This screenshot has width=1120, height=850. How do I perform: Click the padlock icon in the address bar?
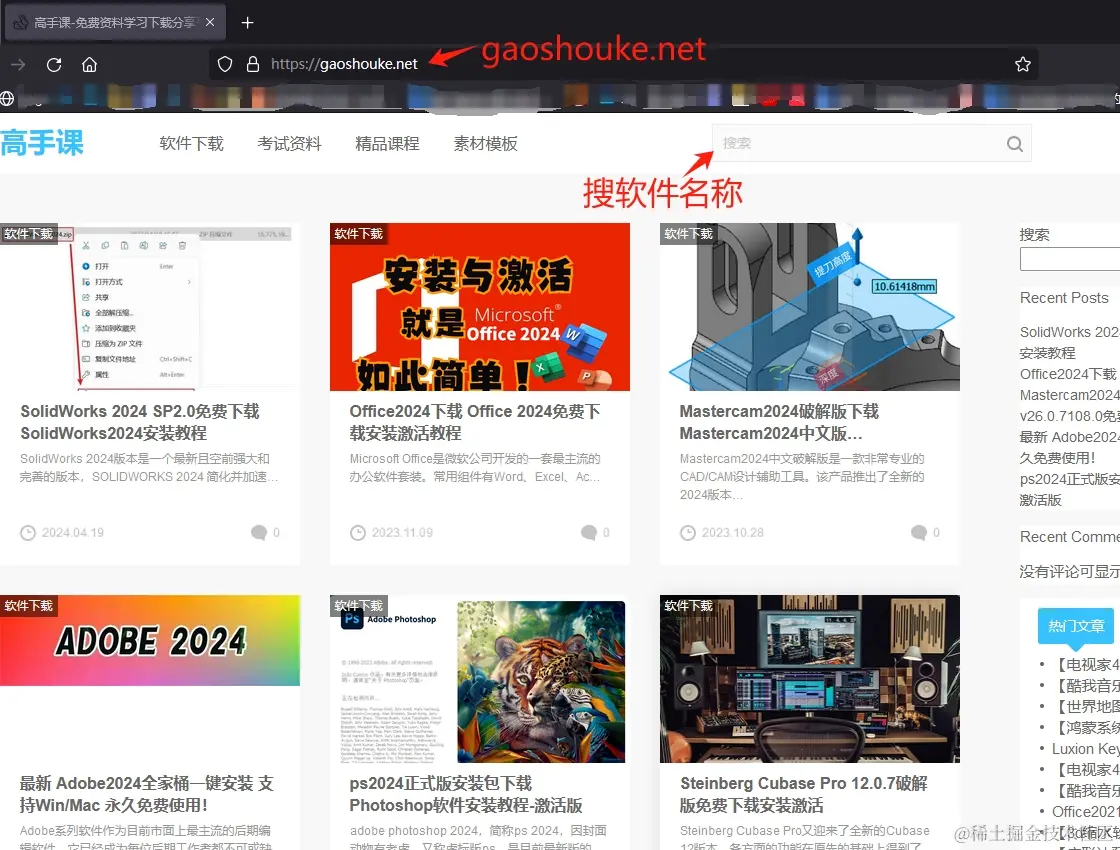click(252, 63)
